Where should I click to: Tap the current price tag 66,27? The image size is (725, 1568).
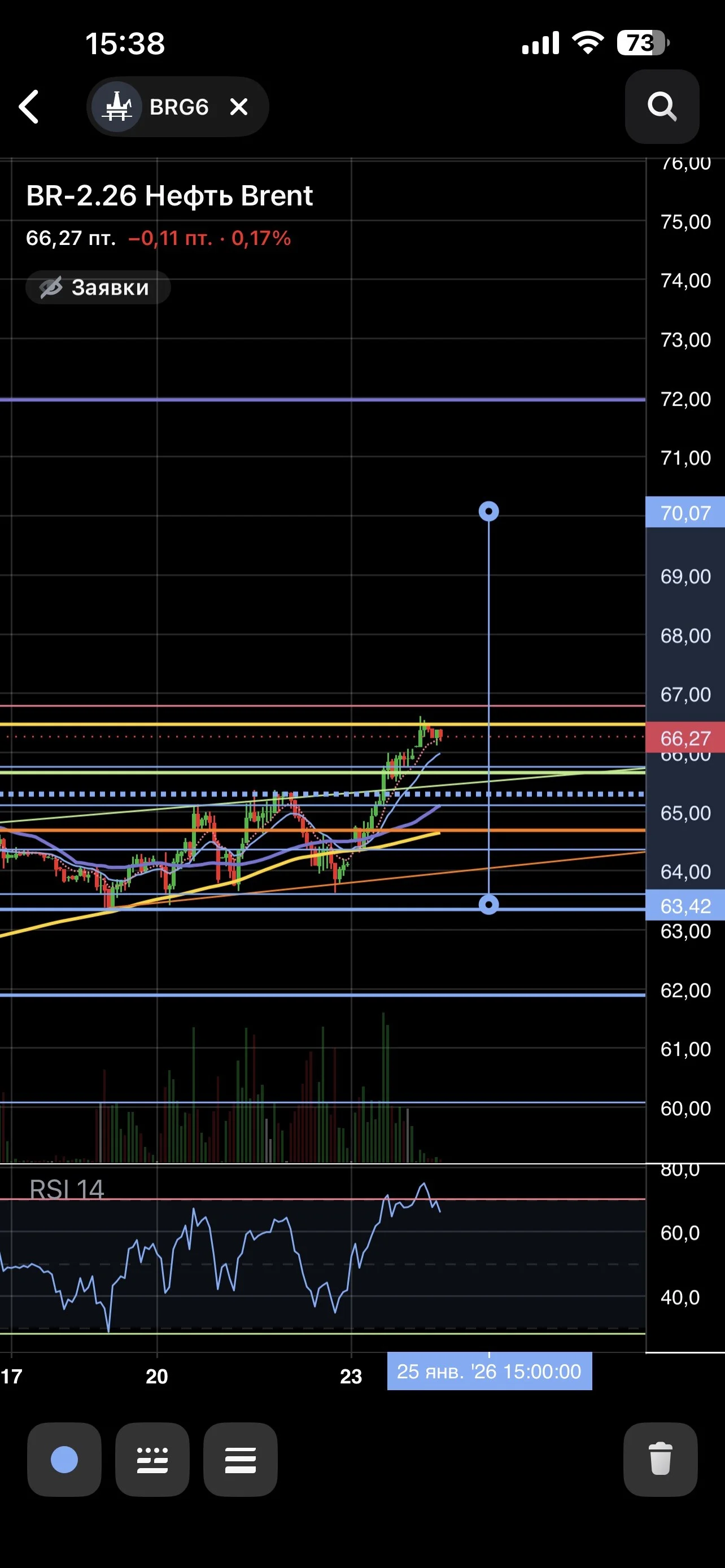coord(685,738)
